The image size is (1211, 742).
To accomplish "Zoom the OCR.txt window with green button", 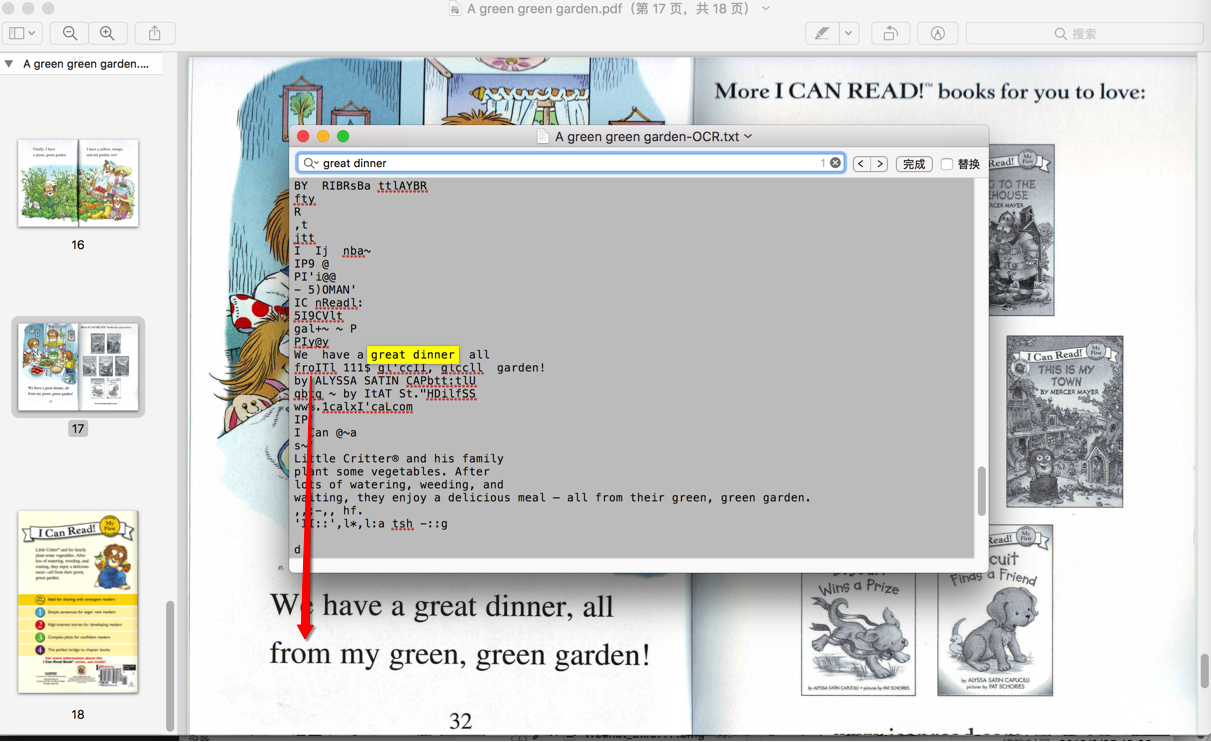I will [343, 136].
